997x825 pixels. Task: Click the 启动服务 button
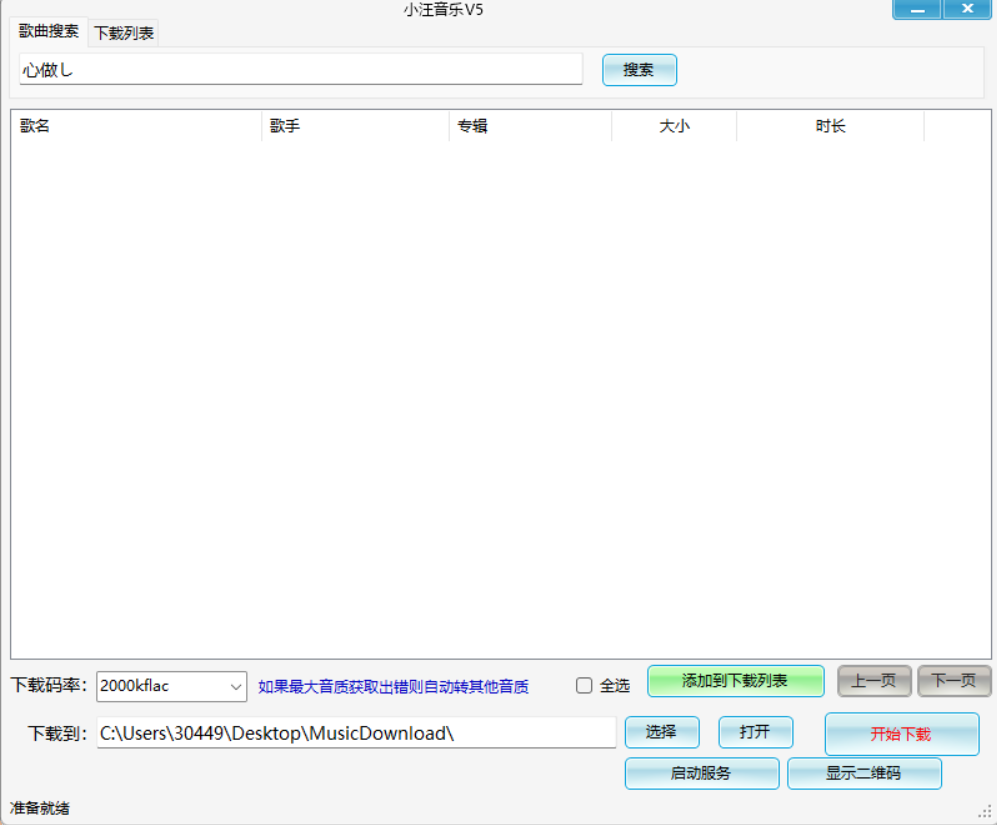tap(701, 773)
